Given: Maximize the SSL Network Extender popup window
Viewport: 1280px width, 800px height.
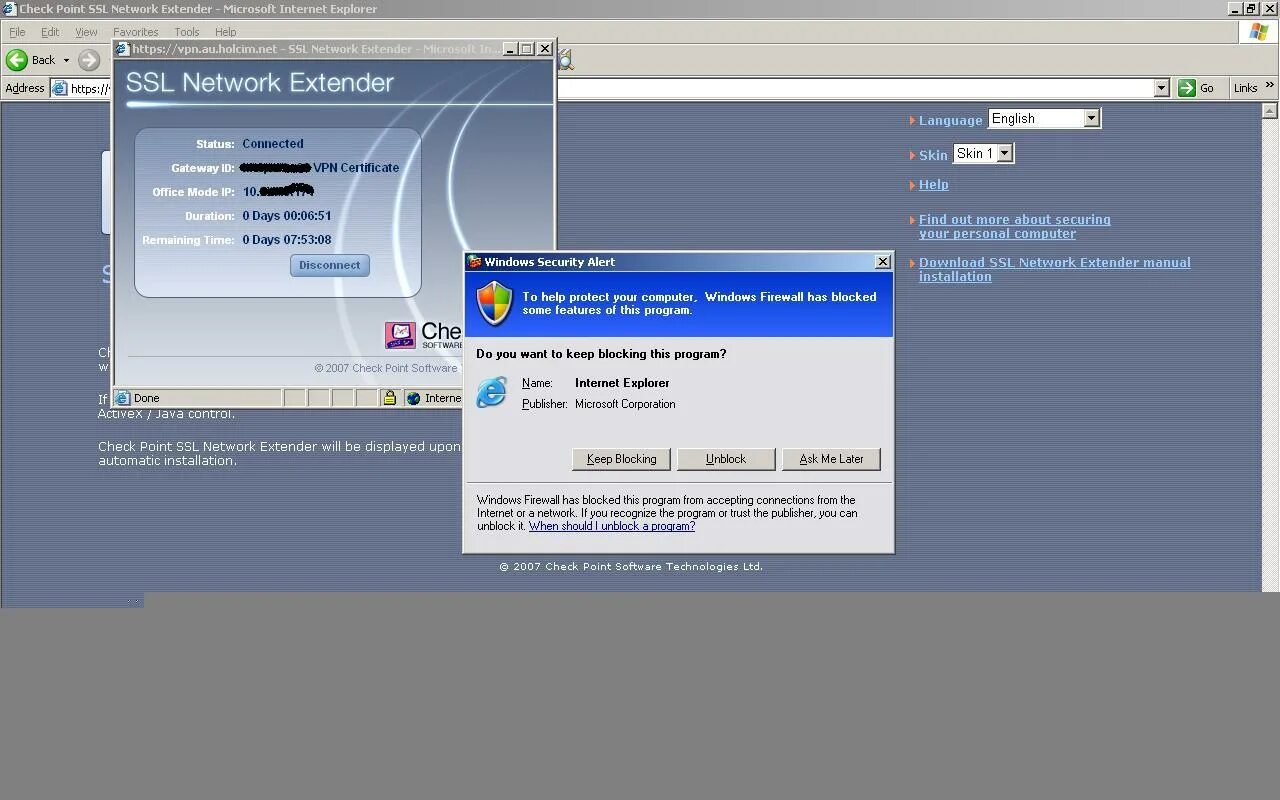Looking at the screenshot, I should 526,48.
